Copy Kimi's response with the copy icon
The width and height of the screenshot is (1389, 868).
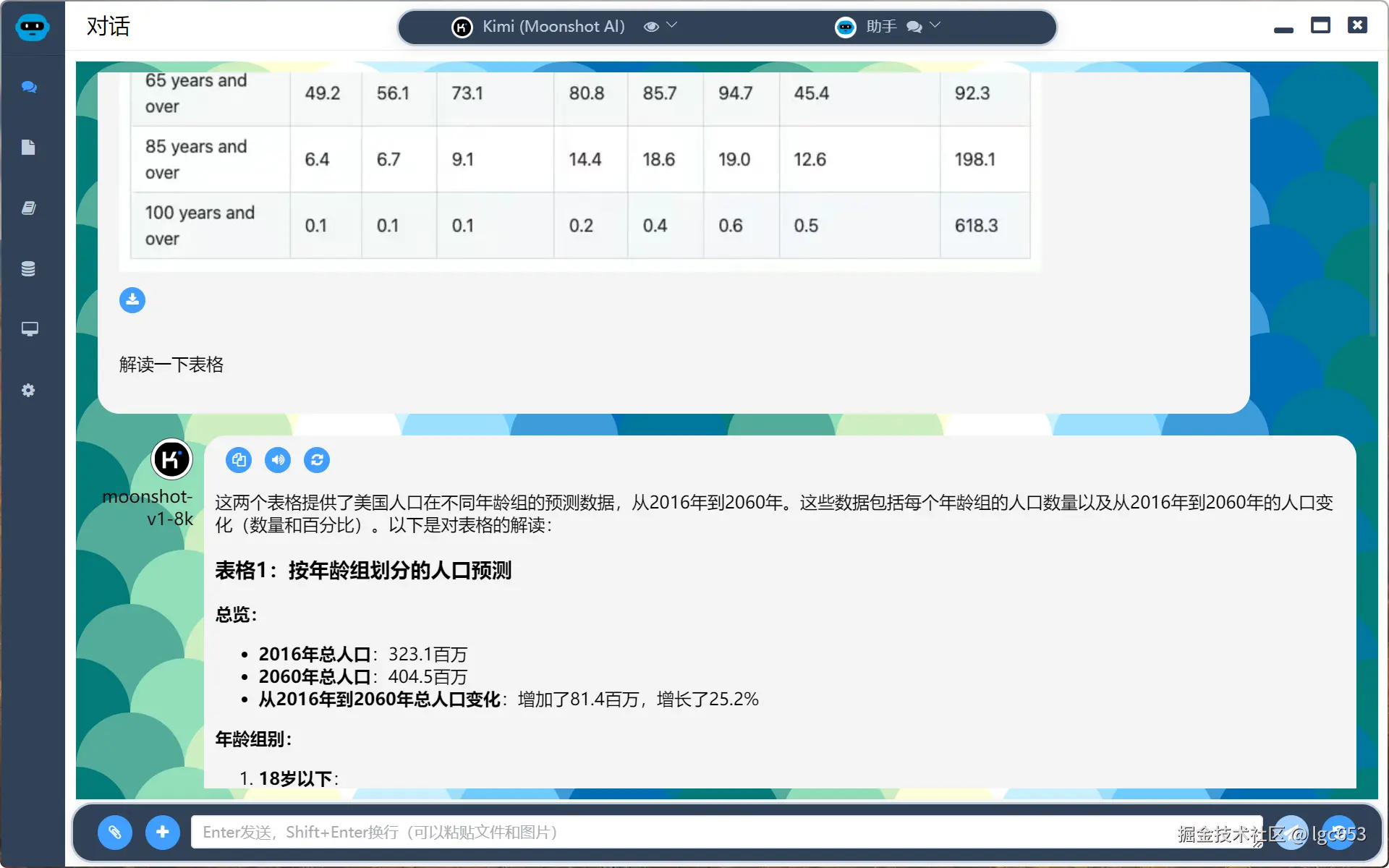click(x=239, y=460)
